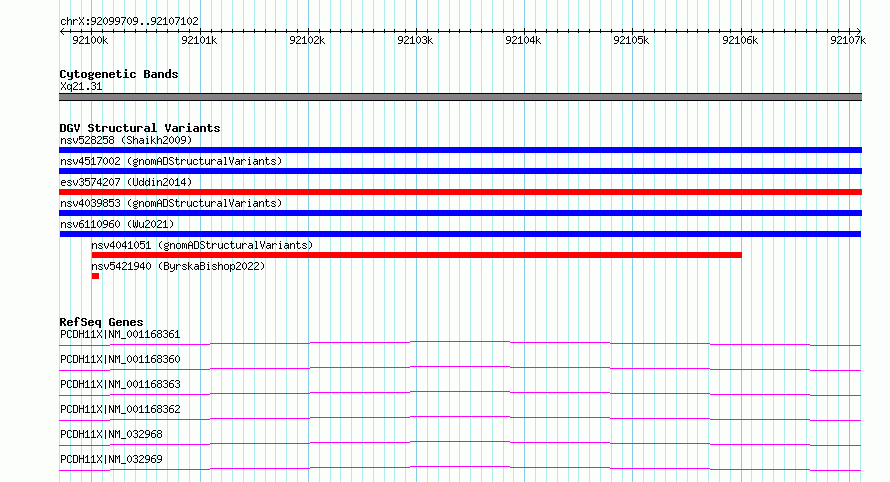Screen dimensions: 890x482
Task: Click the magenta intron line of NM_032969
Action: (460, 468)
